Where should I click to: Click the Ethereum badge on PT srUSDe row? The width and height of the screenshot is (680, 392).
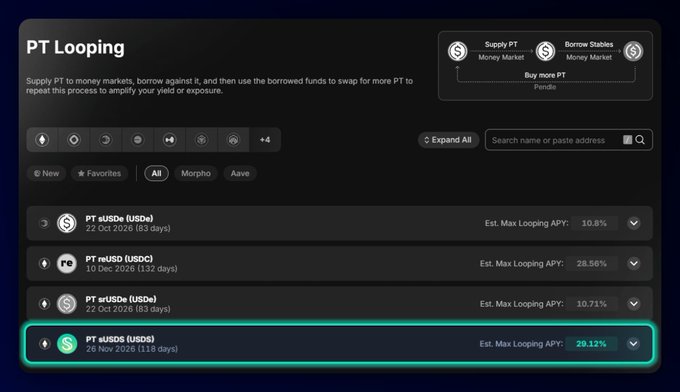pyautogui.click(x=44, y=304)
